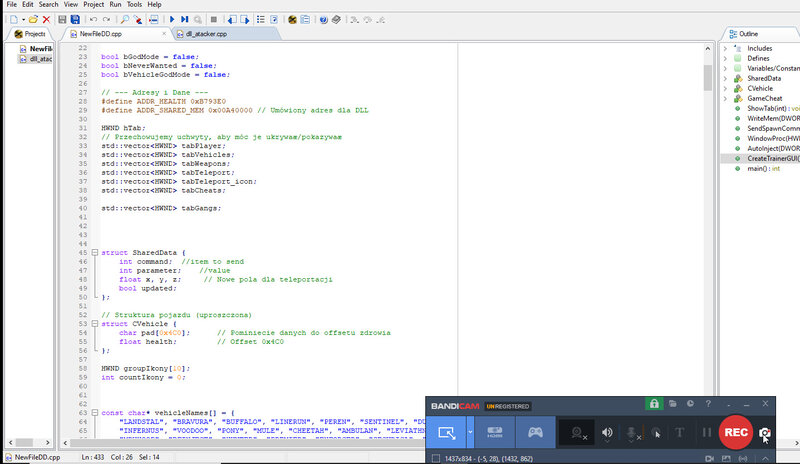Image resolution: width=800 pixels, height=464 pixels.
Task: Click the Compile play arrow icon
Action: (172, 19)
